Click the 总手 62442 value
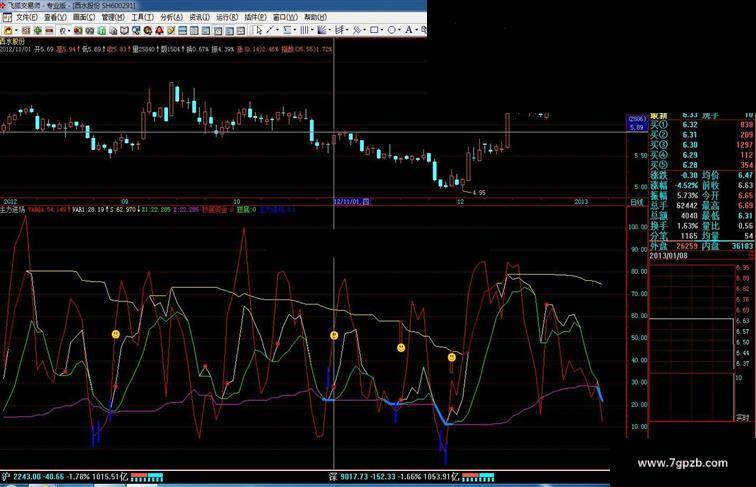 (687, 205)
